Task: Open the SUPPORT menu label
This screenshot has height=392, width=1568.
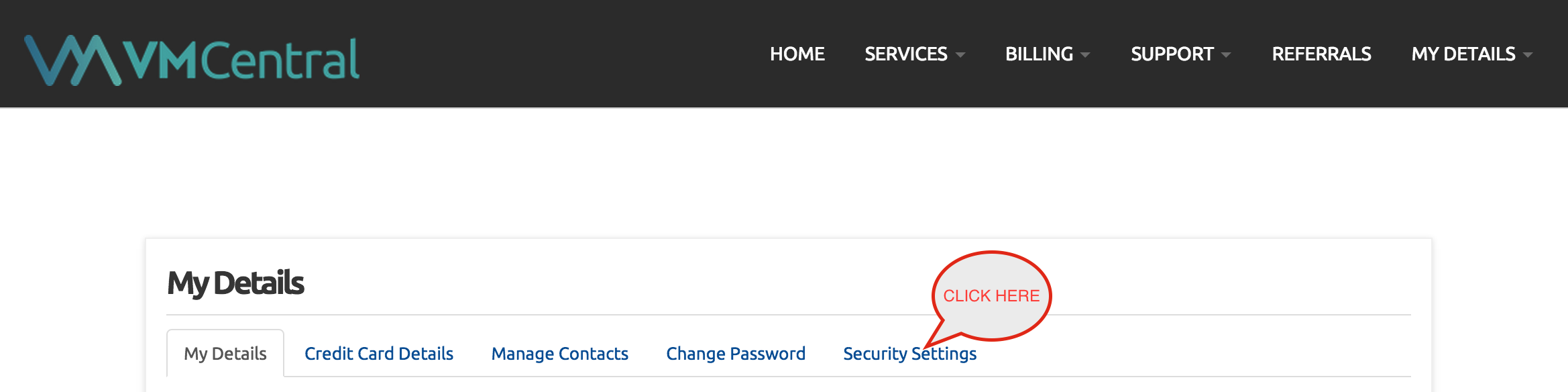Action: pos(1172,54)
